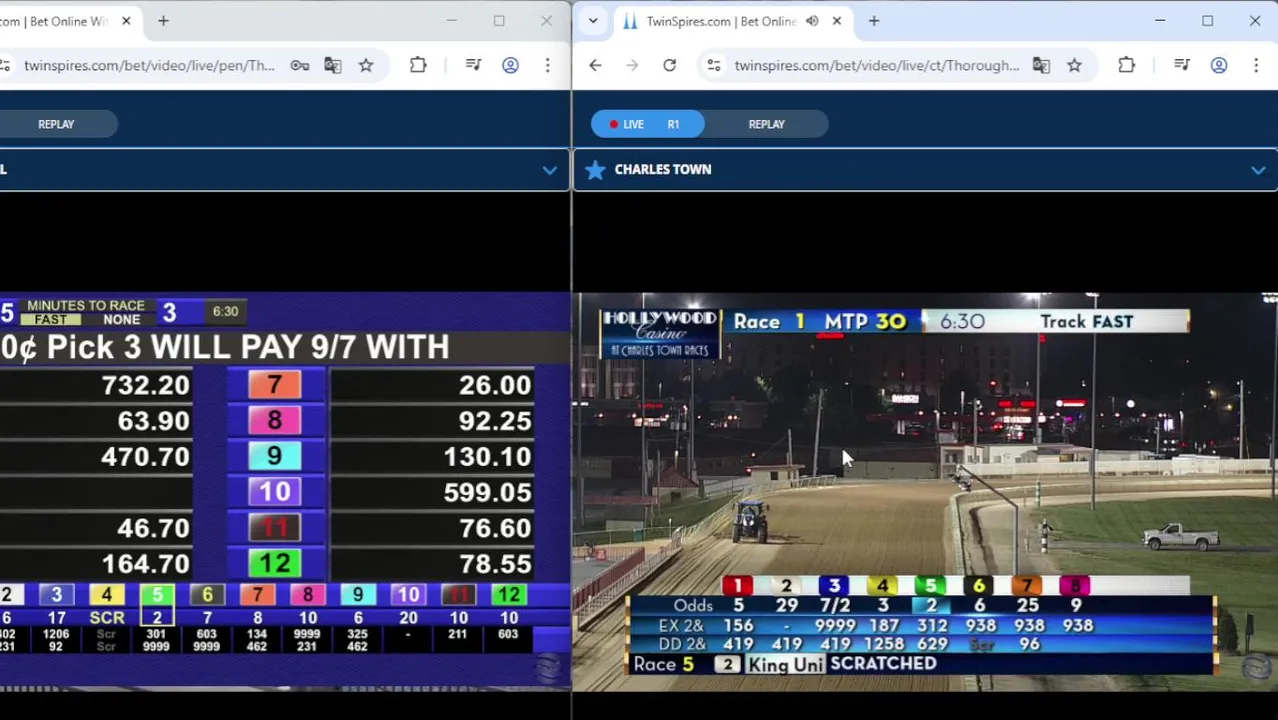1278x720 pixels.
Task: Open a new tab in the right browser window
Action: tap(874, 21)
